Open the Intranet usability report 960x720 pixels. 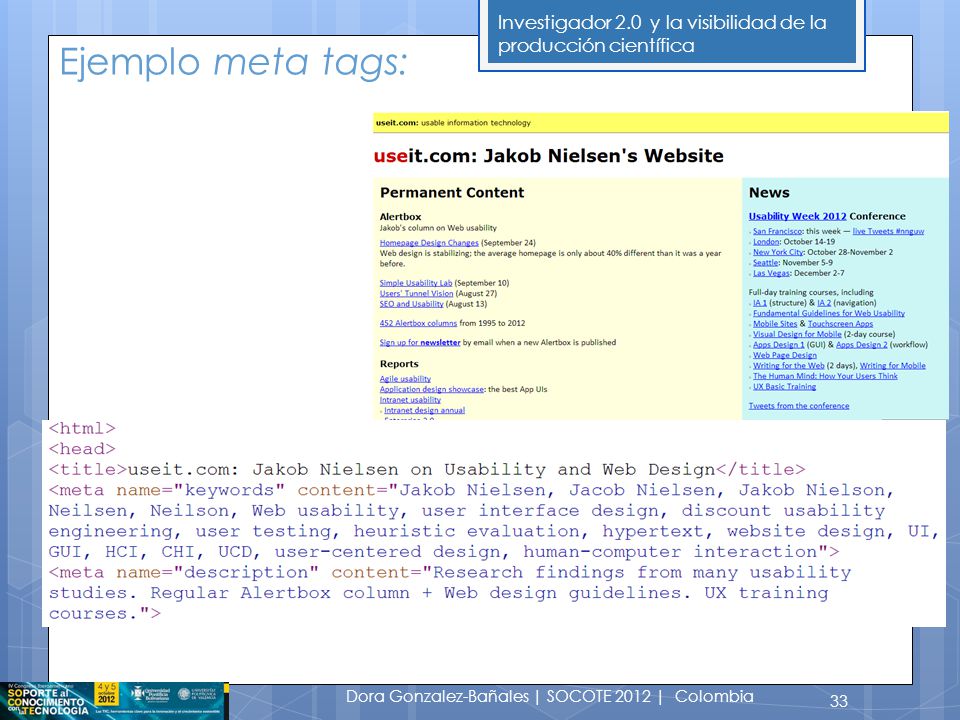[x=410, y=400]
